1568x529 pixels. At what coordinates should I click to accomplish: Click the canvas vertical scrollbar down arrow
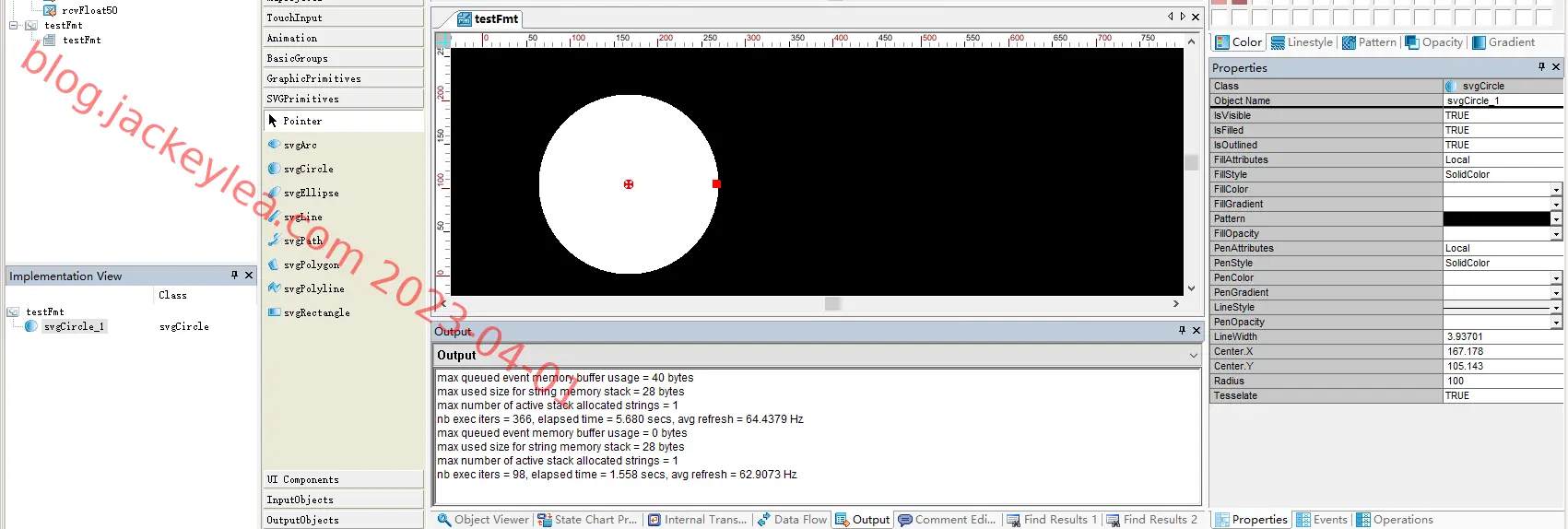click(1191, 288)
